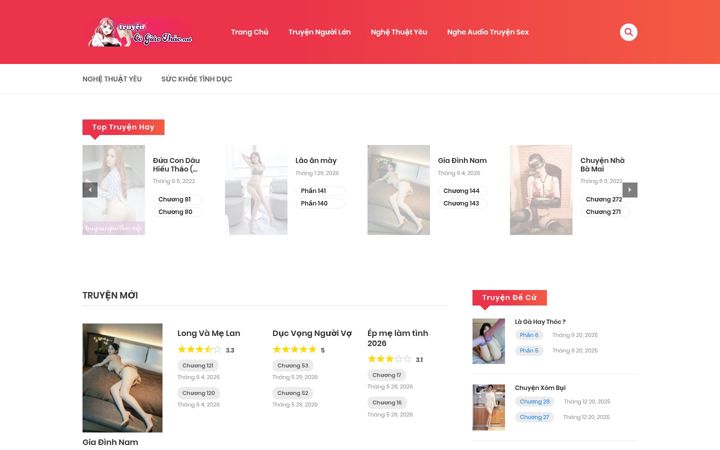Open Phần 6 of Là Gà Hay Thóc
Screen dimensions: 720x450
pos(529,335)
